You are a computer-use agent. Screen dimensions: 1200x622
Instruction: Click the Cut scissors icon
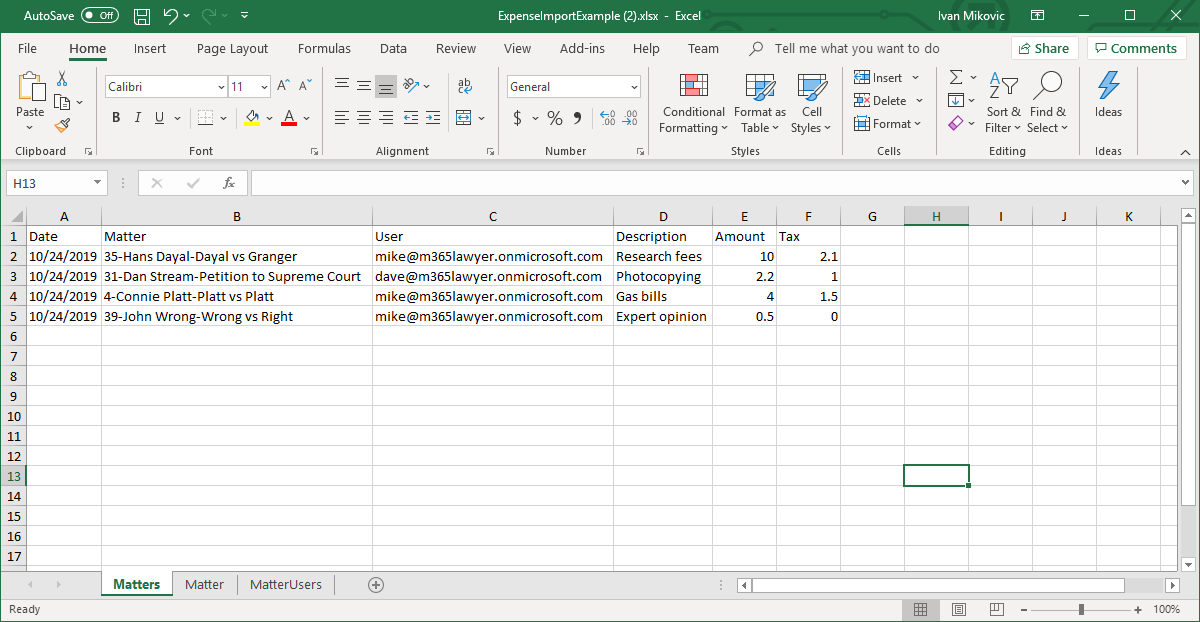[62, 79]
